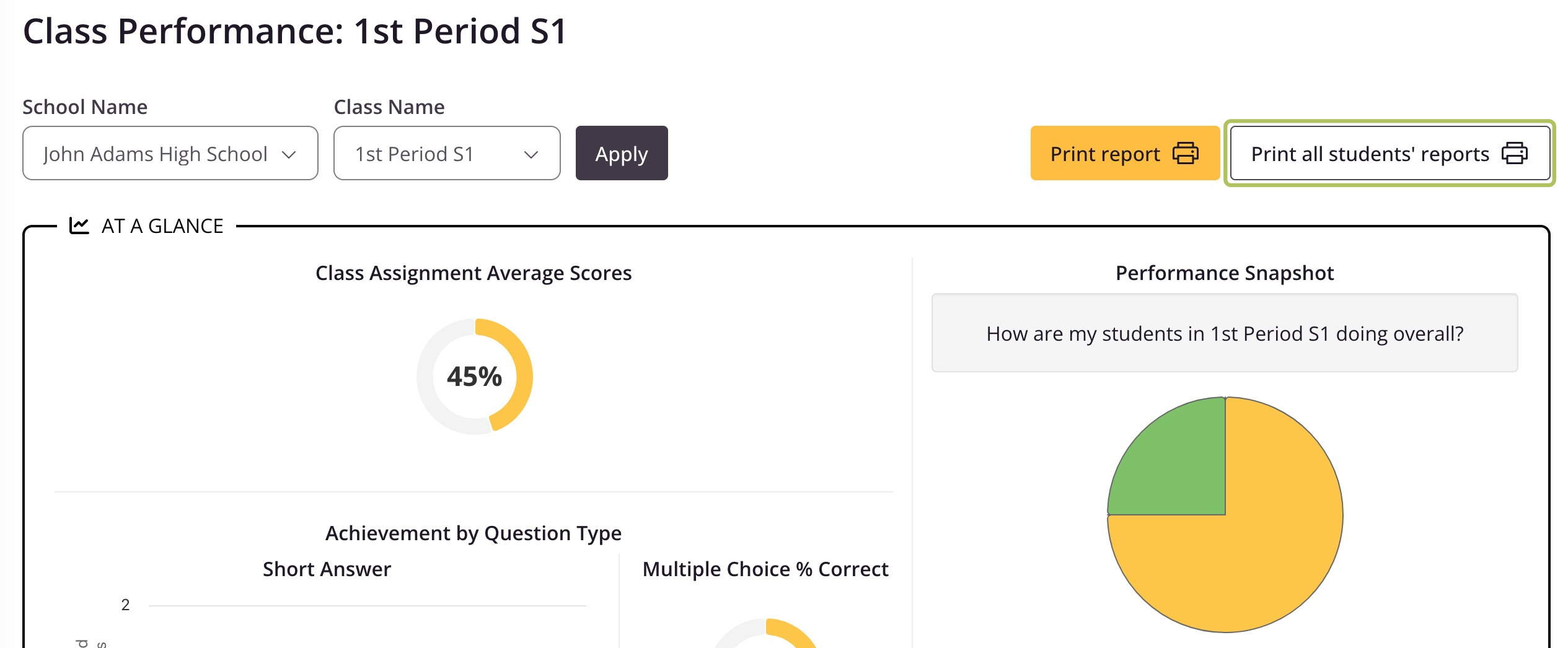Expand the Class Name dropdown chevron
Screen dimensions: 1568x648
pos(531,154)
